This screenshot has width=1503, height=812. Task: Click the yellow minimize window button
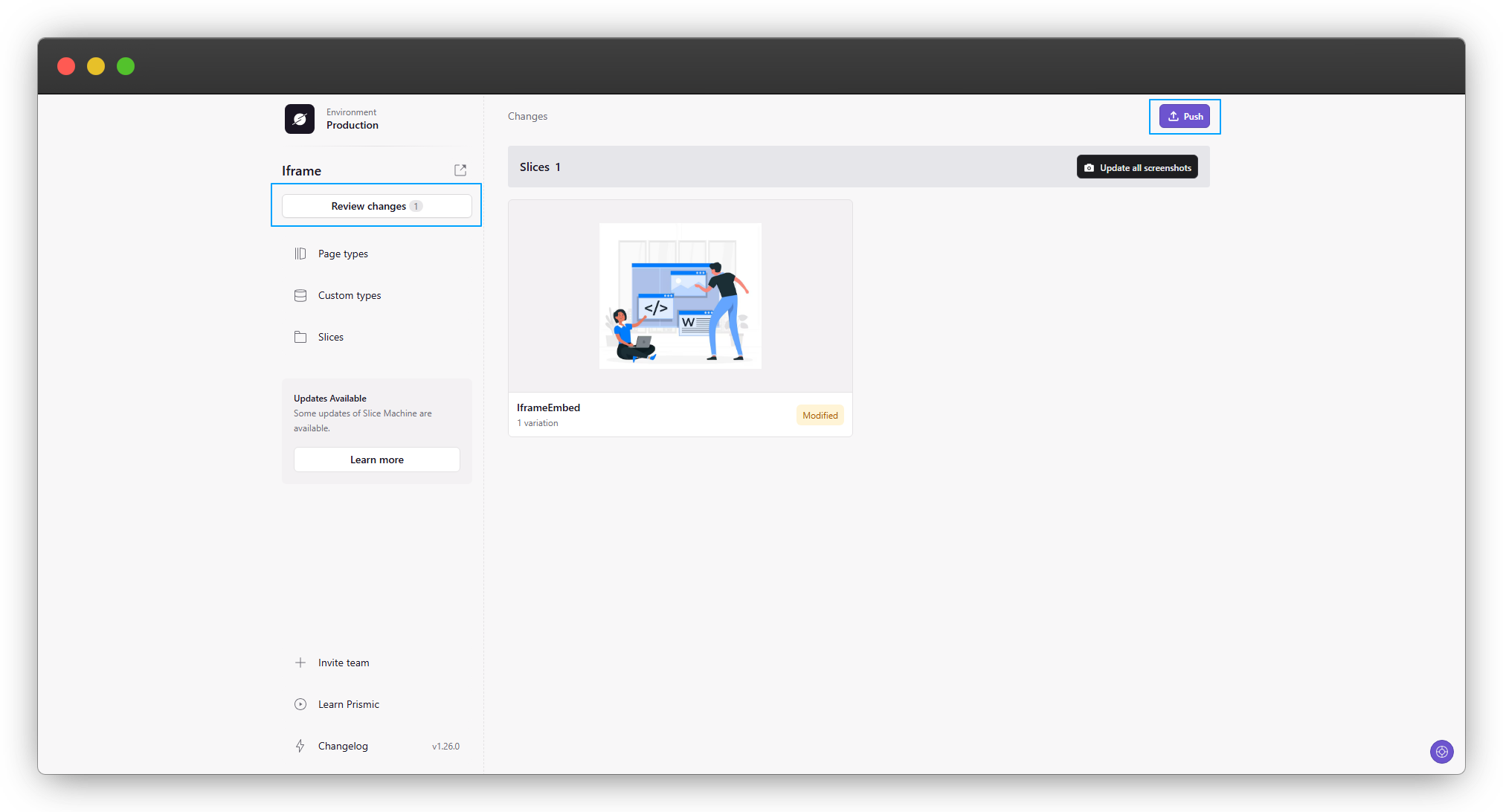[96, 66]
